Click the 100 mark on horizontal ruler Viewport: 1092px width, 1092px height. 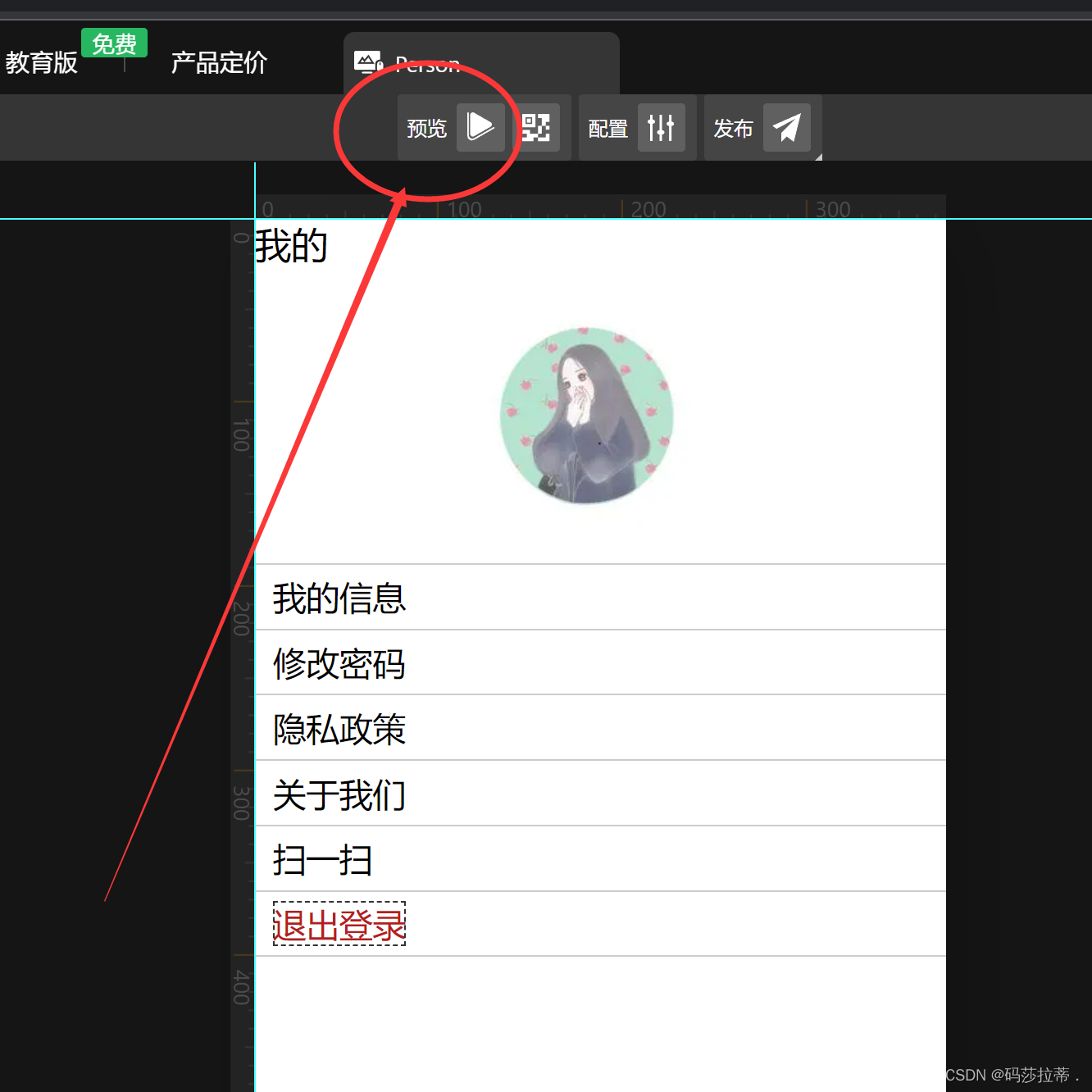(x=464, y=209)
